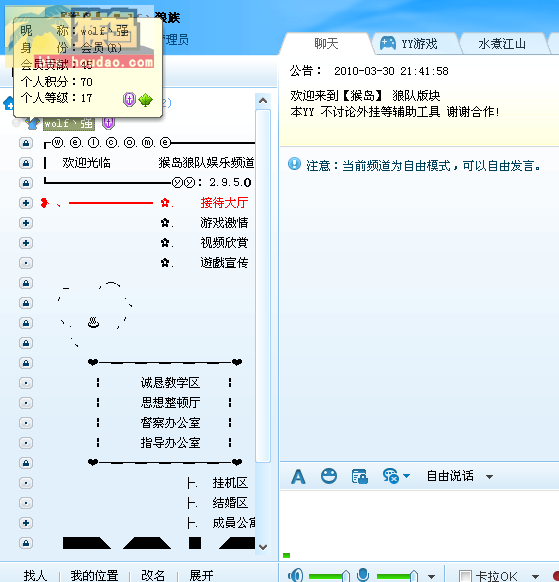Click the info icon beside 注意 notice
Image resolution: width=559 pixels, height=582 pixels.
pyautogui.click(x=294, y=164)
